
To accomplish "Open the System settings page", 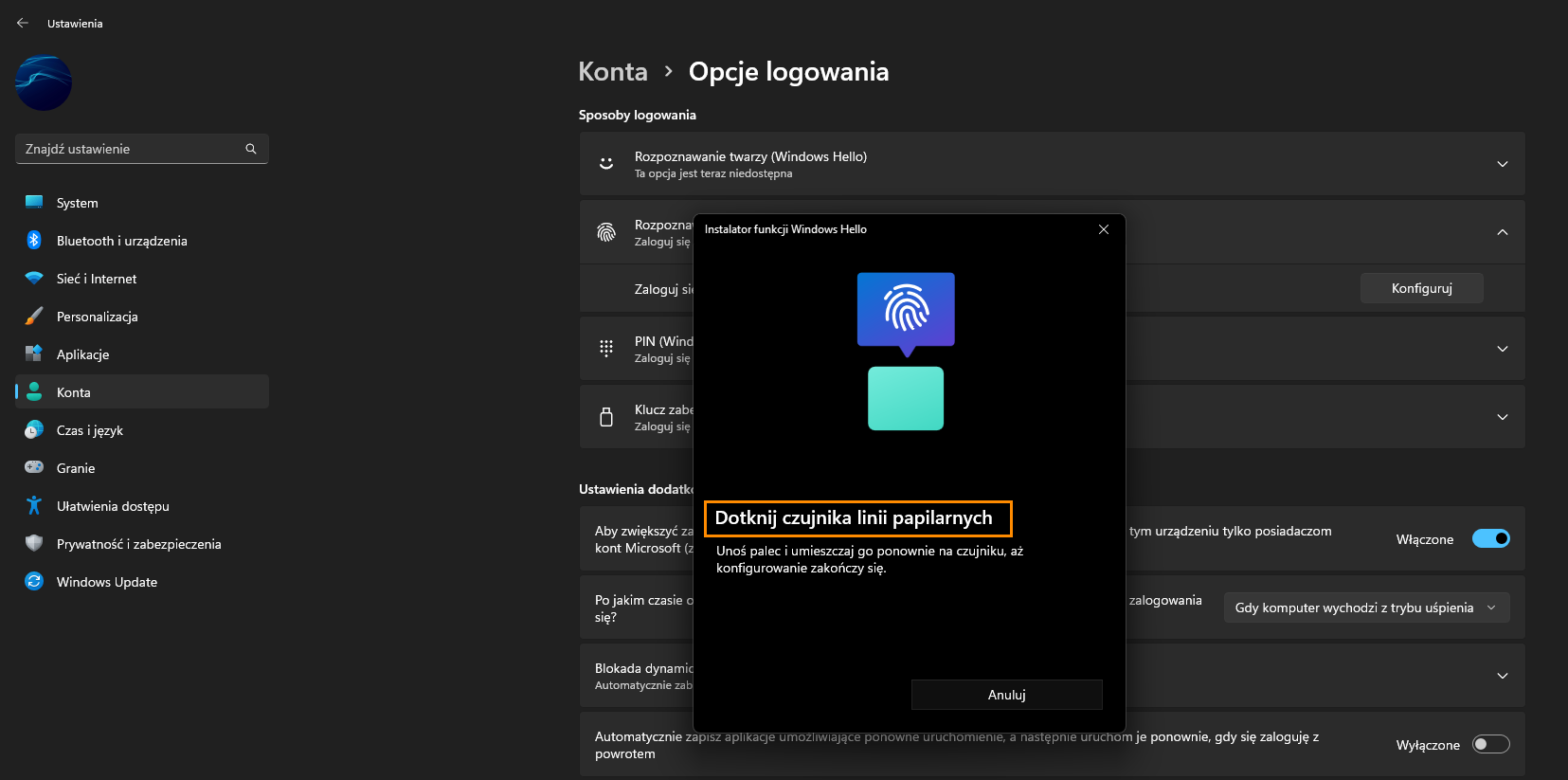I will coord(142,203).
